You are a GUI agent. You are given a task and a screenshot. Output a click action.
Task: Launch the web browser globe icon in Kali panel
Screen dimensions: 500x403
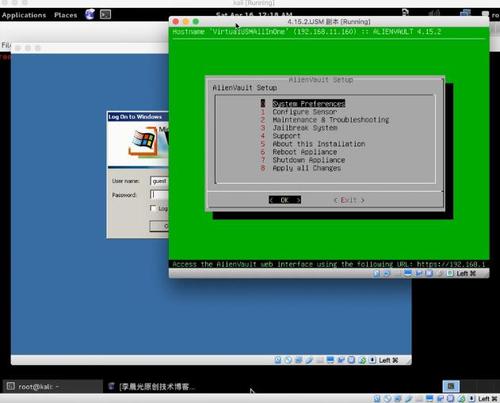(90, 14)
